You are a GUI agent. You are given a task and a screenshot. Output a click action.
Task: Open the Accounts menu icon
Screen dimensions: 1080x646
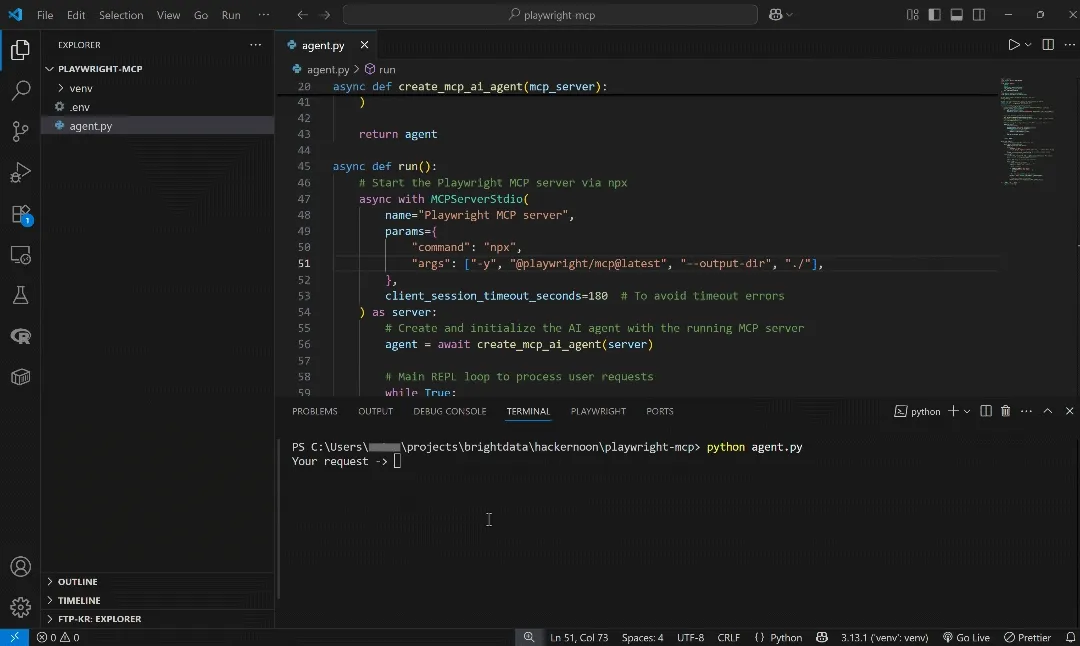21,567
